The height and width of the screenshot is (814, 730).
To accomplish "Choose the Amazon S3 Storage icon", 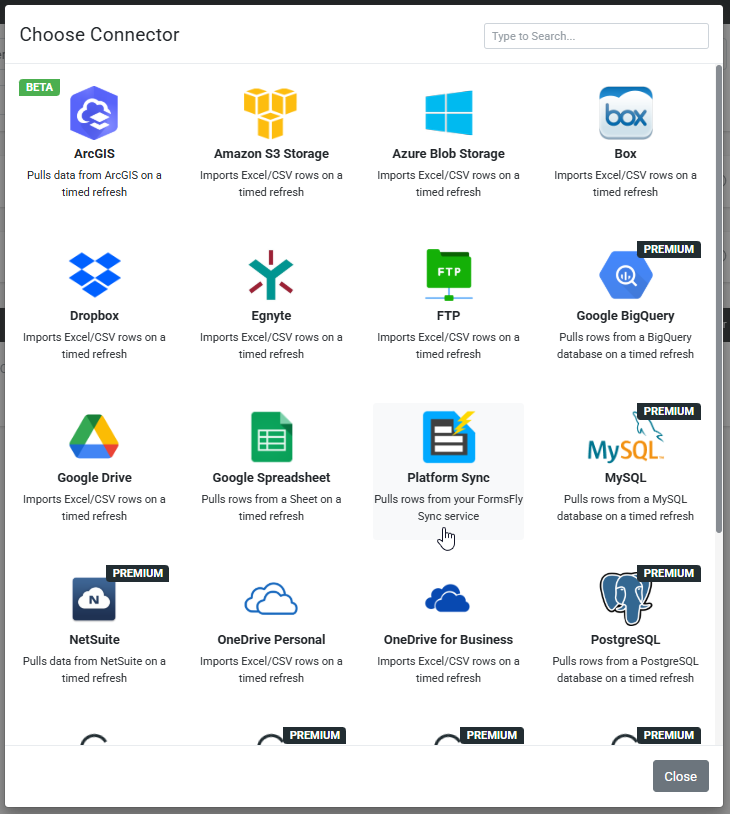I will coord(271,113).
